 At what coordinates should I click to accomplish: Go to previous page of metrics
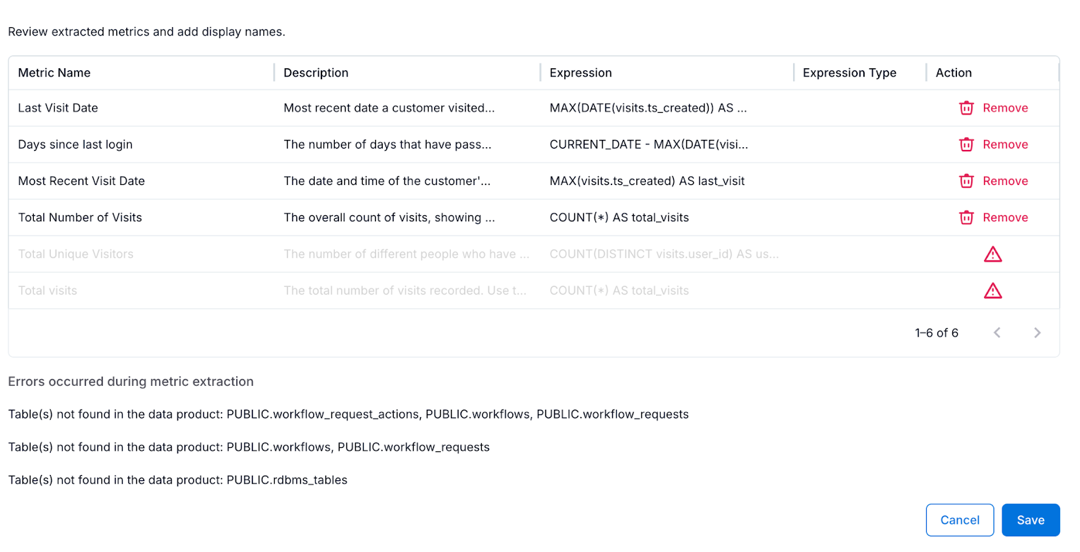(x=997, y=333)
